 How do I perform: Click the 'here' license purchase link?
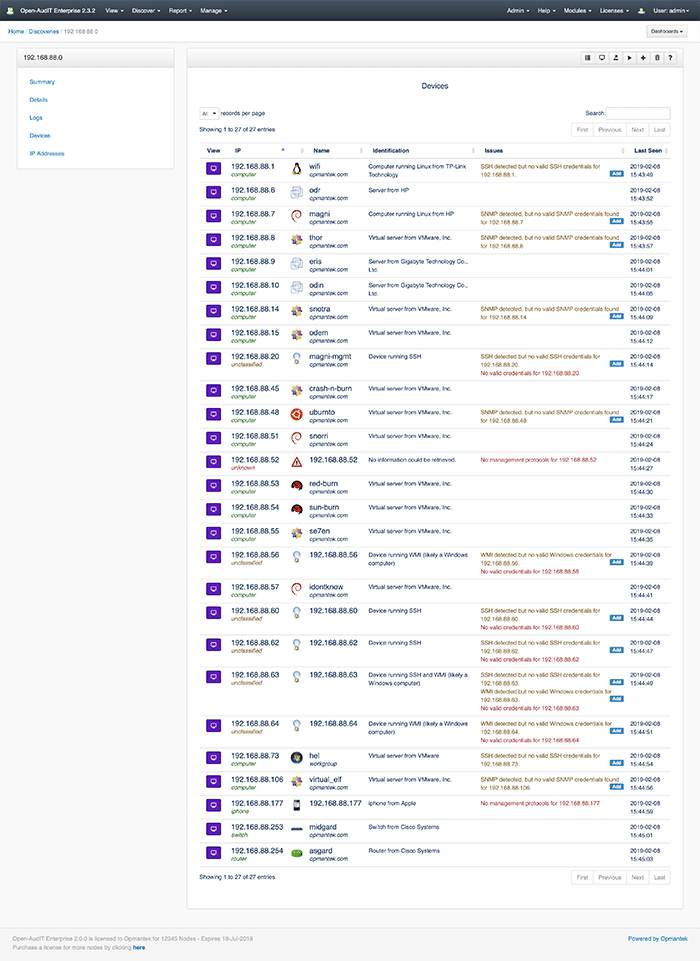coord(139,948)
